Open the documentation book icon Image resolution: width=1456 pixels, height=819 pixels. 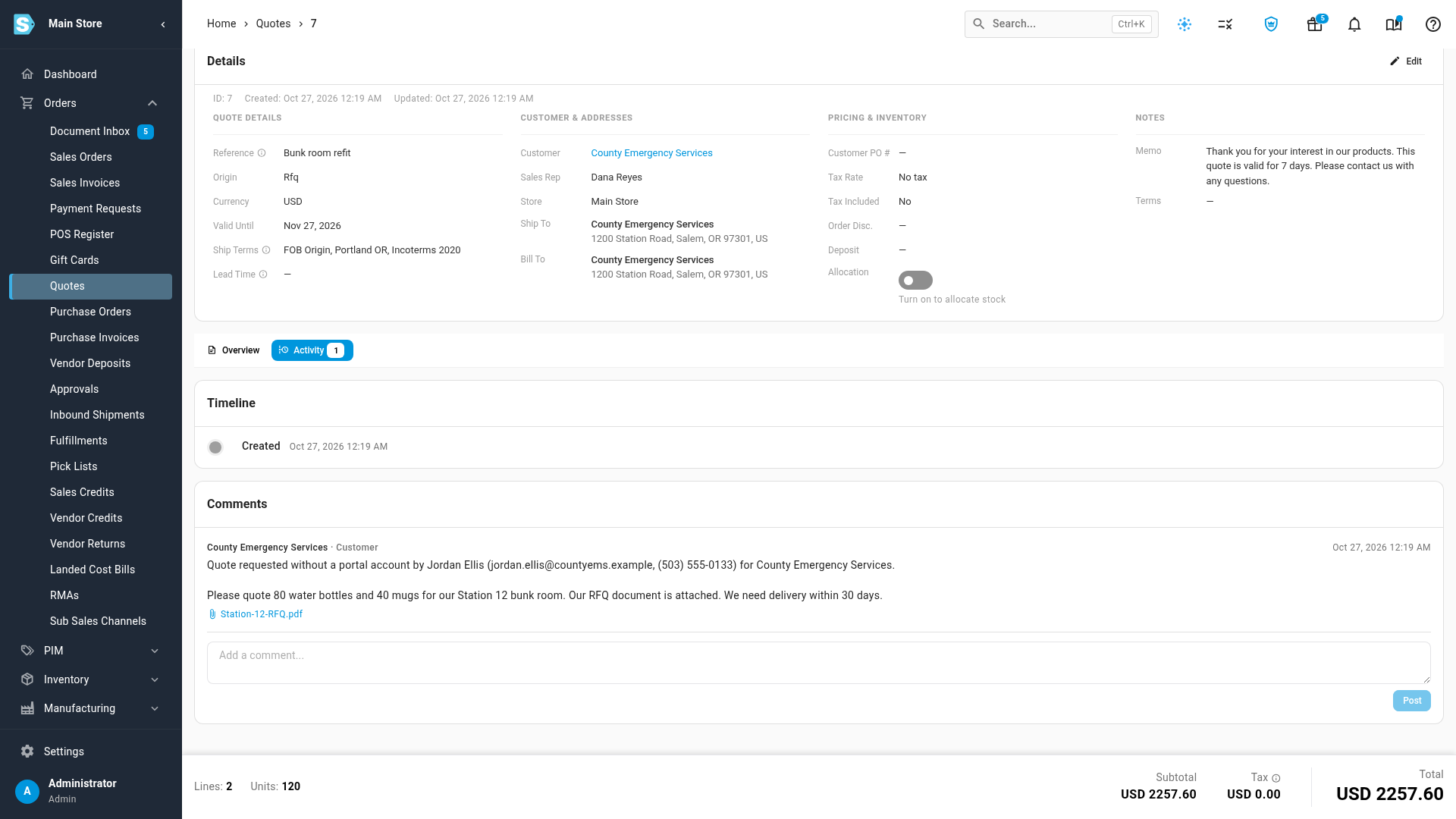tap(1394, 24)
